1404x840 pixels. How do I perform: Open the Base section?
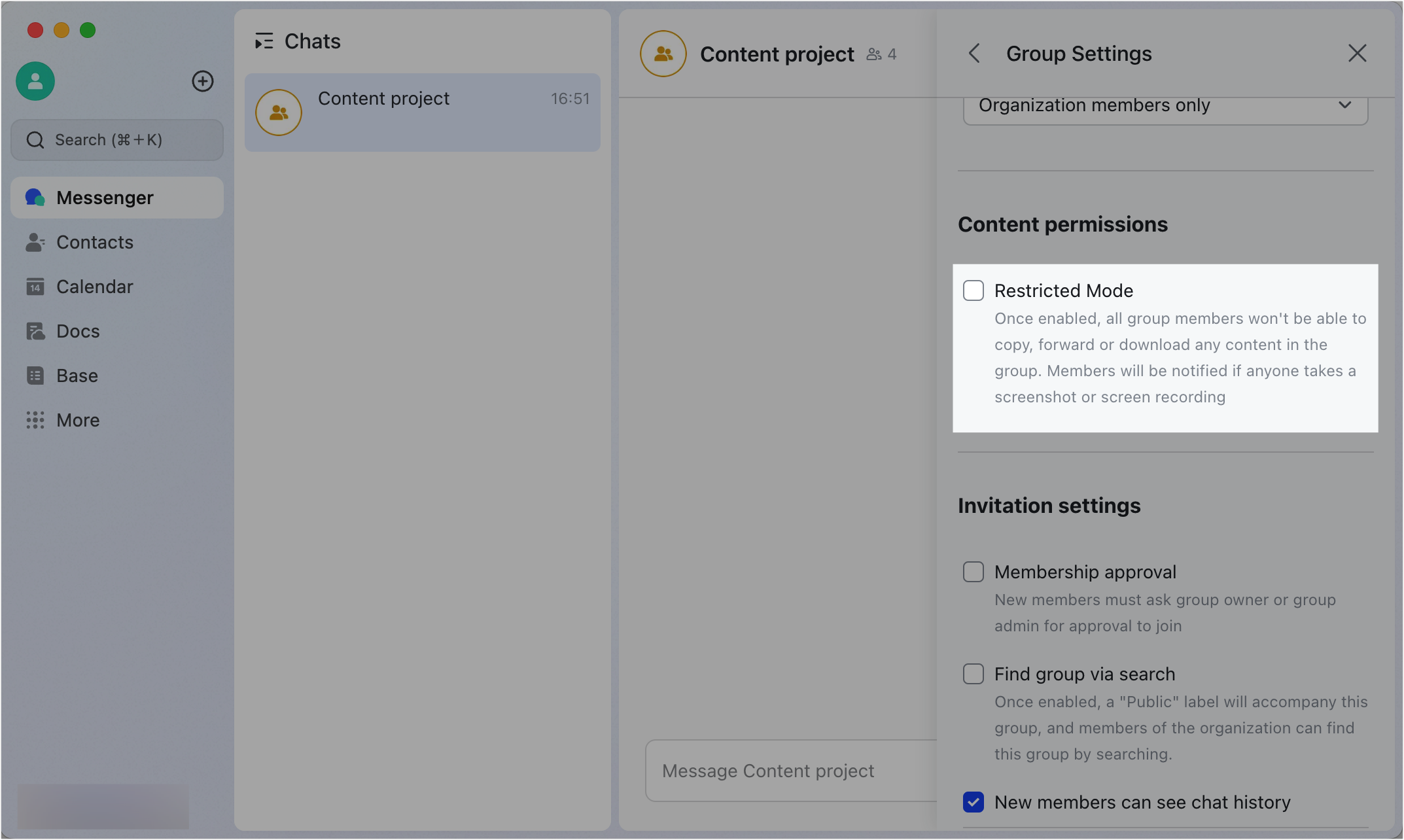[77, 376]
